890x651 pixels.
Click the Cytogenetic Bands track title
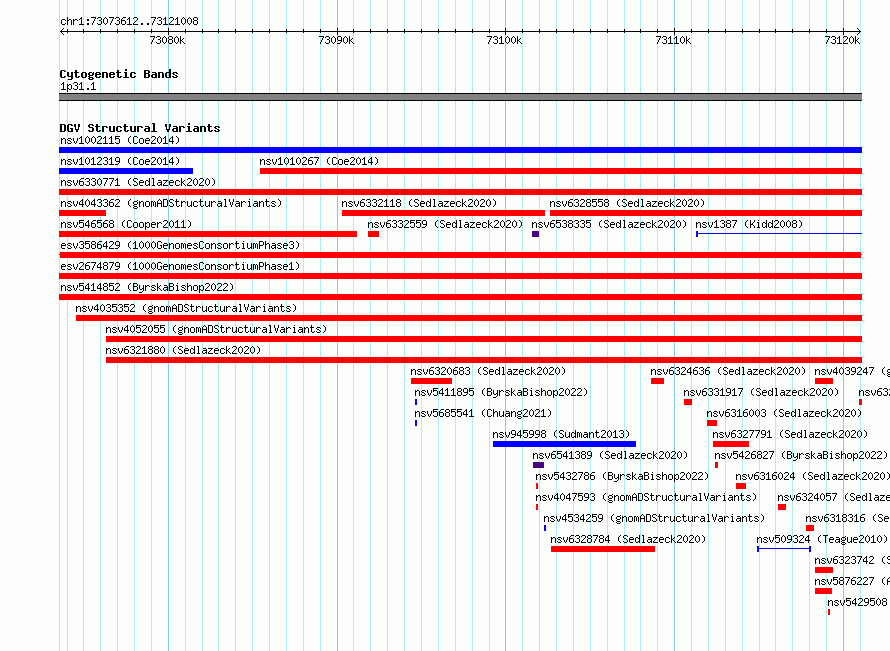click(x=119, y=74)
